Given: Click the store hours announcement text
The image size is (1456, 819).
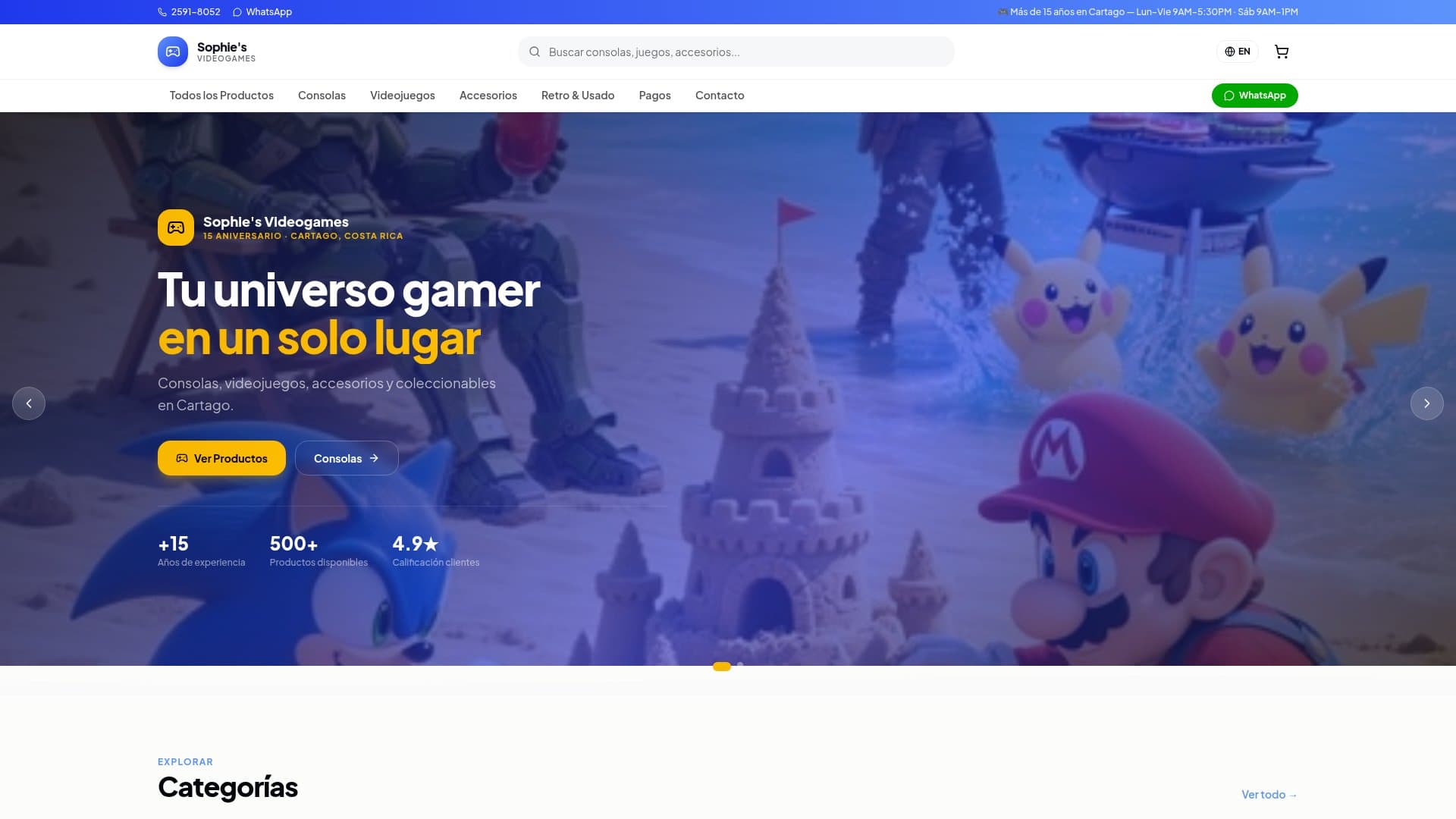Looking at the screenshot, I should tap(1147, 12).
